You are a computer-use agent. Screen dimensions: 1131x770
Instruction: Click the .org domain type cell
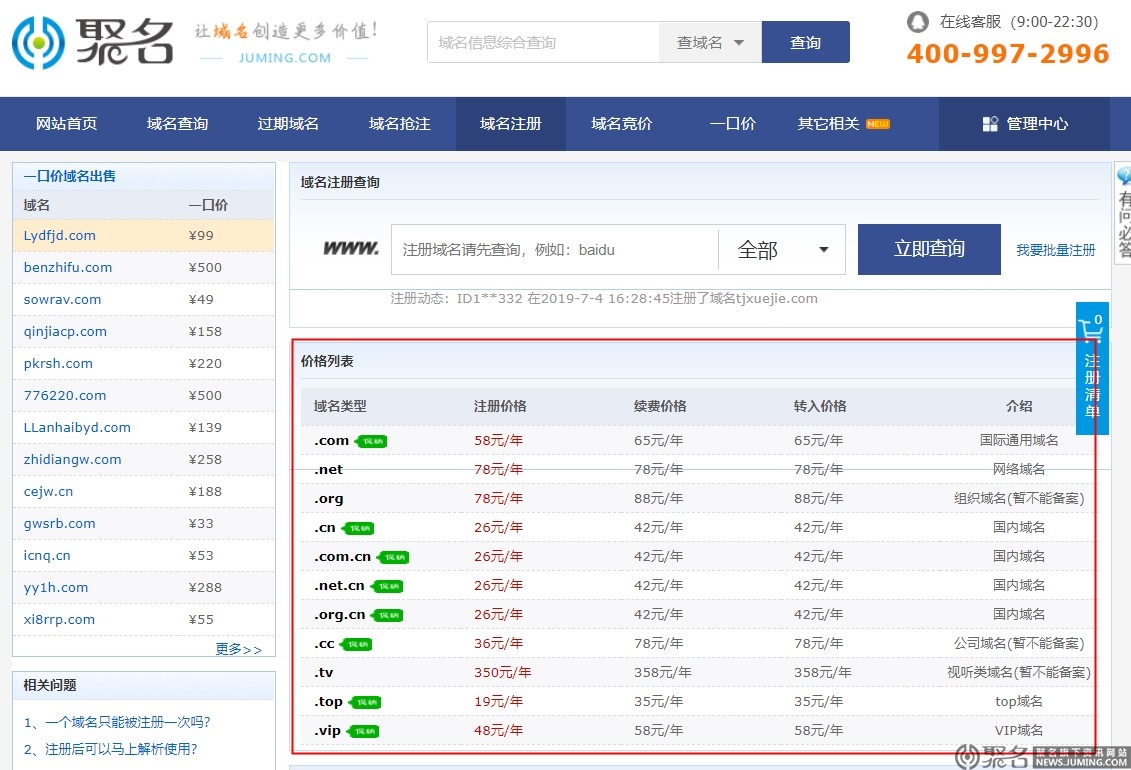[329, 499]
